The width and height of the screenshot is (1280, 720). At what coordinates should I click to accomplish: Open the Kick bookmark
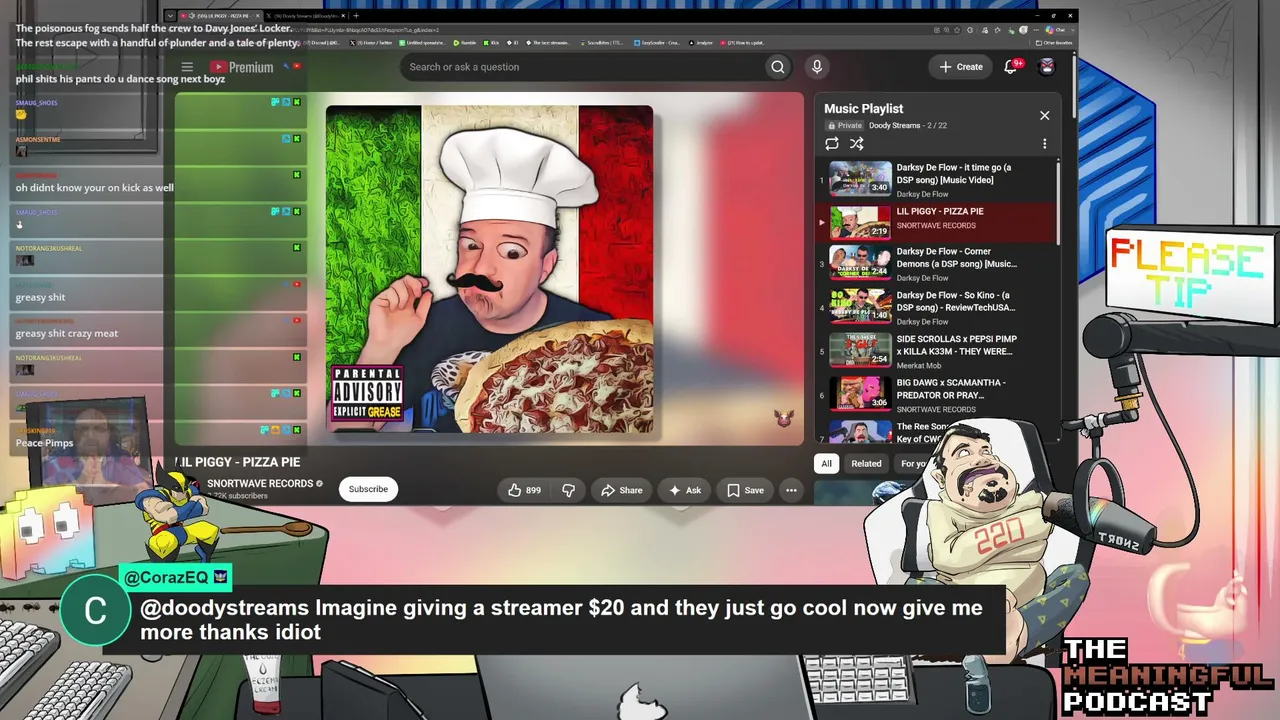493,43
